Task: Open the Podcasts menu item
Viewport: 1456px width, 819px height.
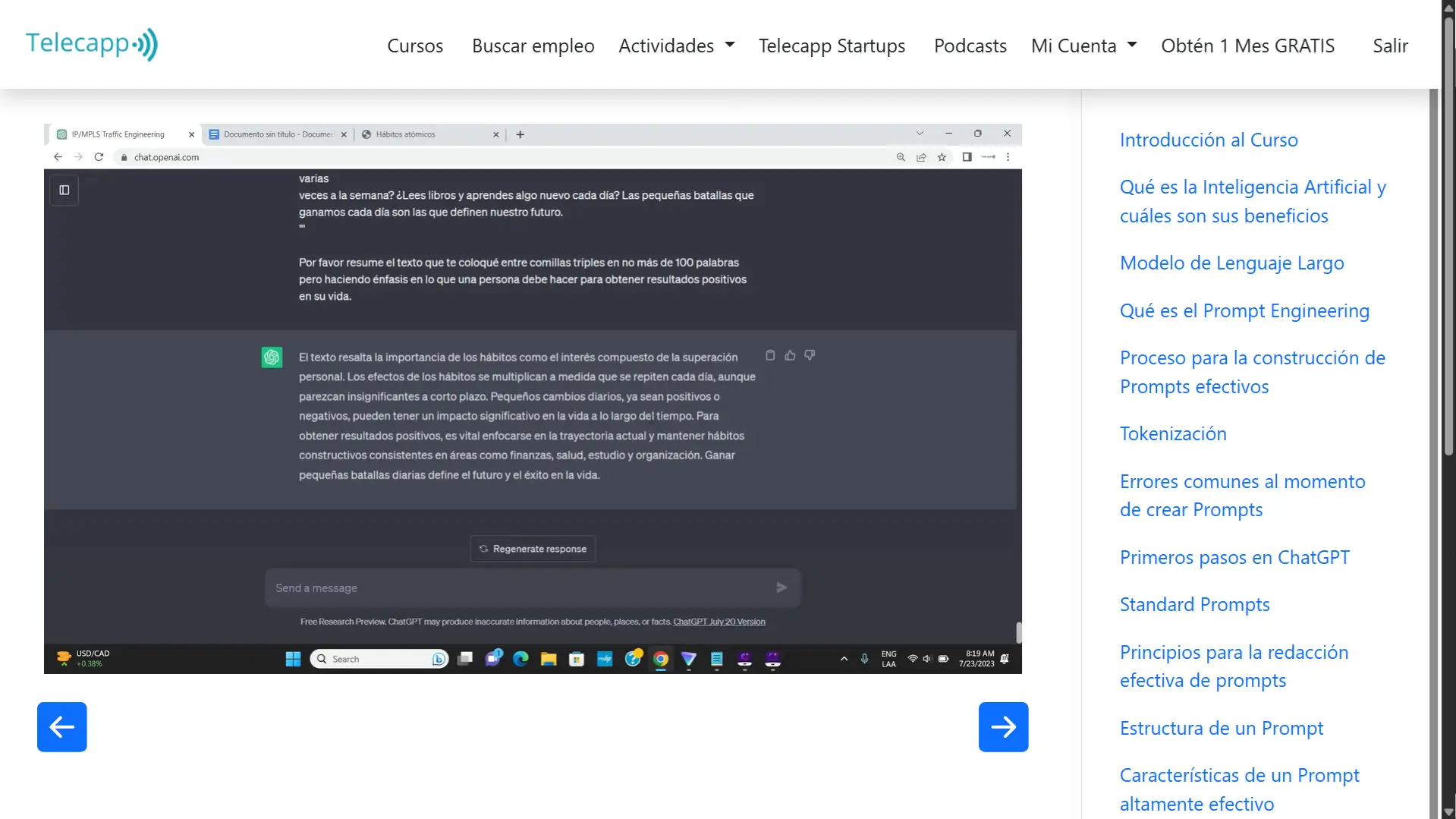Action: 970,46
